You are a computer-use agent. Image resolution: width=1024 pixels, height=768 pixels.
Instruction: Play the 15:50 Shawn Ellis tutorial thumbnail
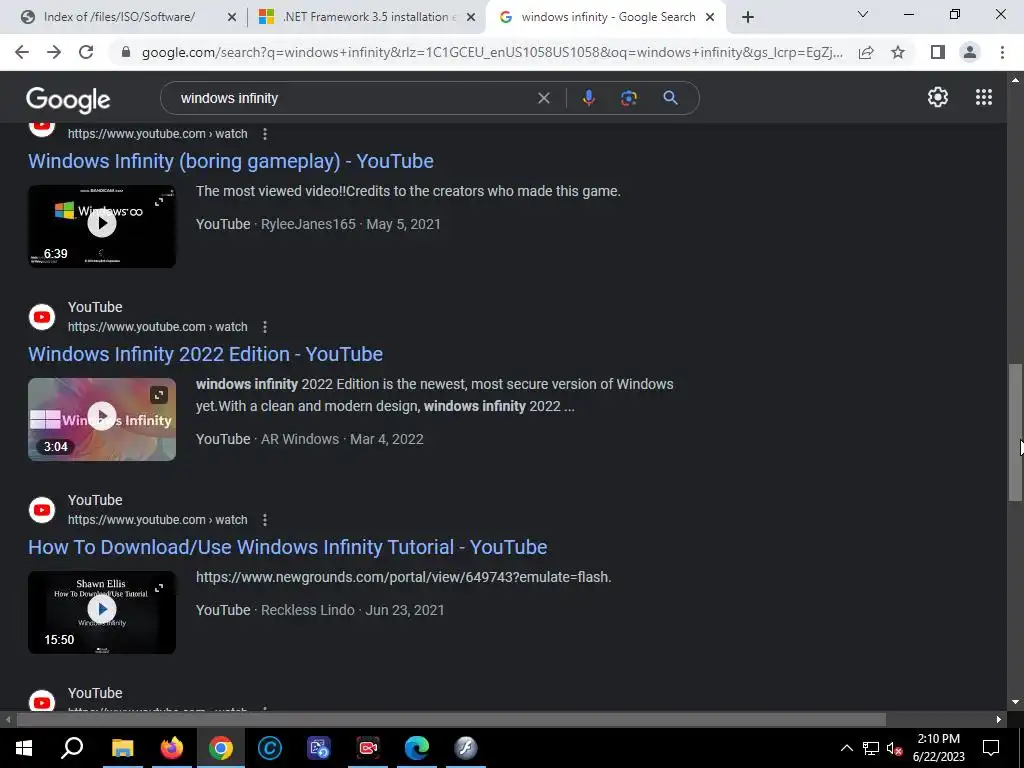(x=102, y=612)
